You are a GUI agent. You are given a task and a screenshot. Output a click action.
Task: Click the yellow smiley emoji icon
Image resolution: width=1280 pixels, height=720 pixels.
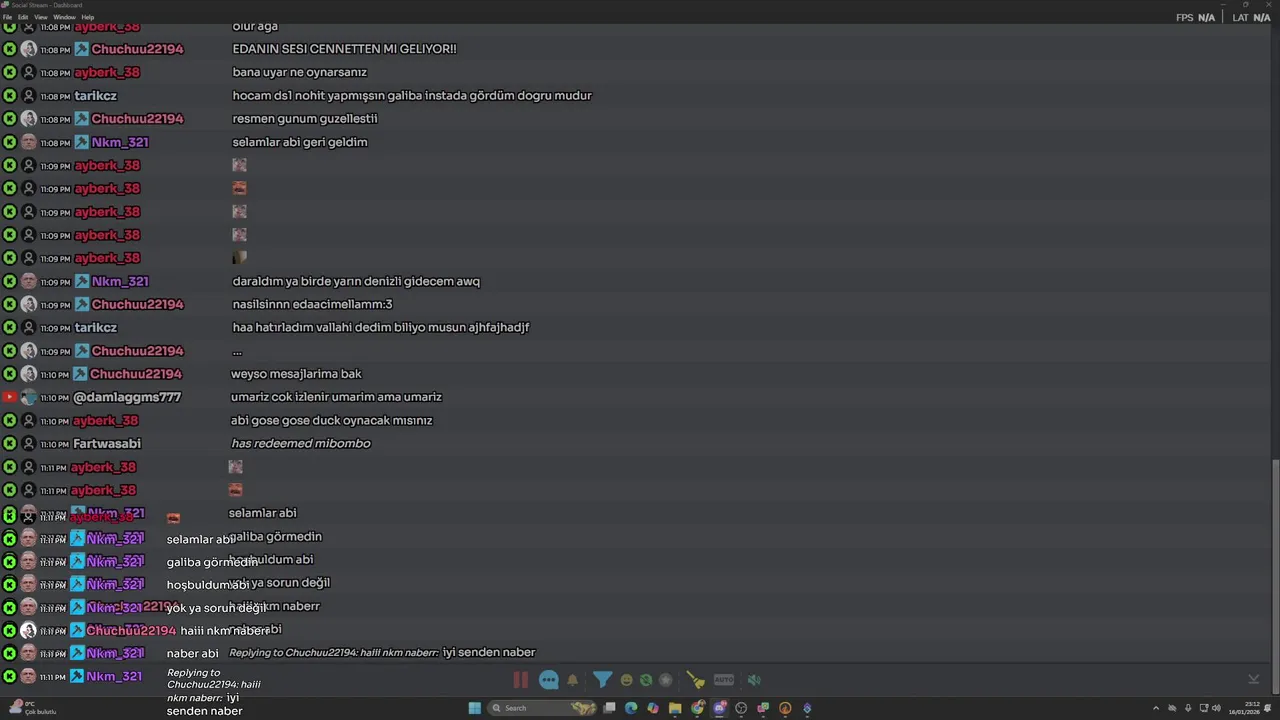[626, 680]
